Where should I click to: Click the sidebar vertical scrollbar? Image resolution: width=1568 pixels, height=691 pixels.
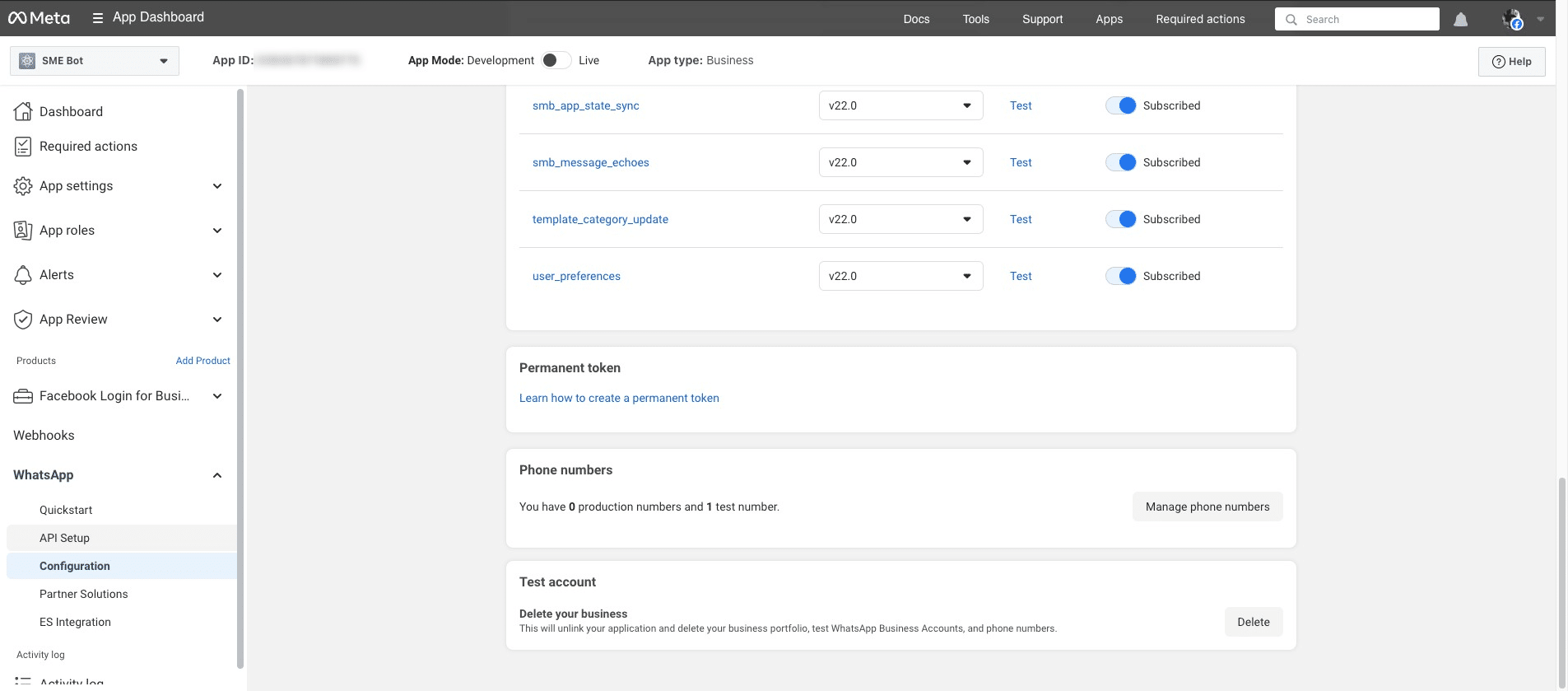tap(240, 379)
